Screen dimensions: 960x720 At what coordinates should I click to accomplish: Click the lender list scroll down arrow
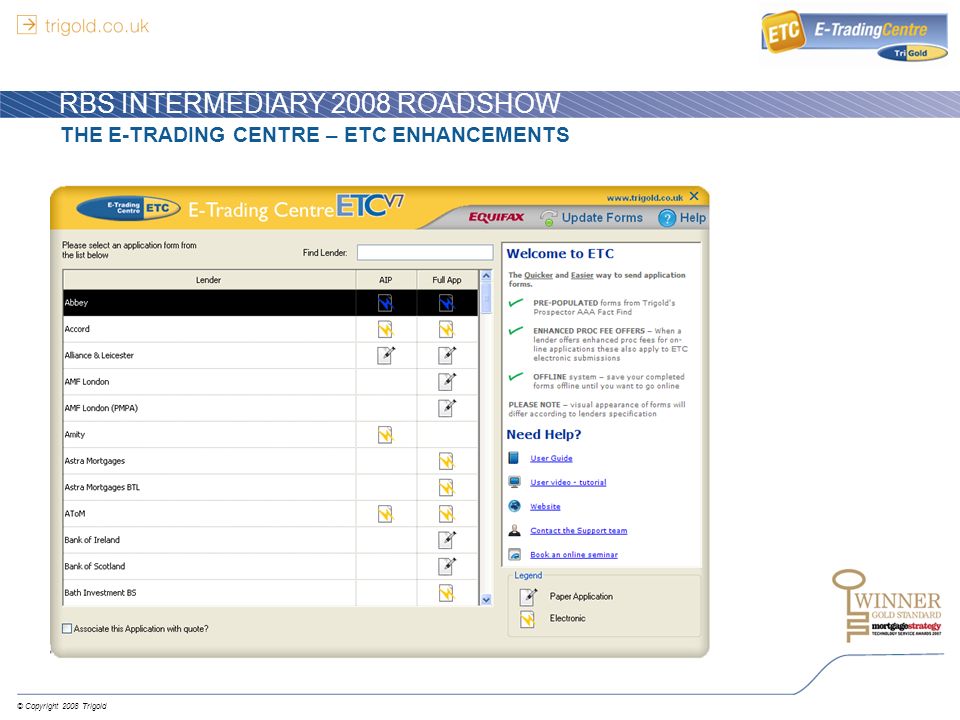[487, 600]
